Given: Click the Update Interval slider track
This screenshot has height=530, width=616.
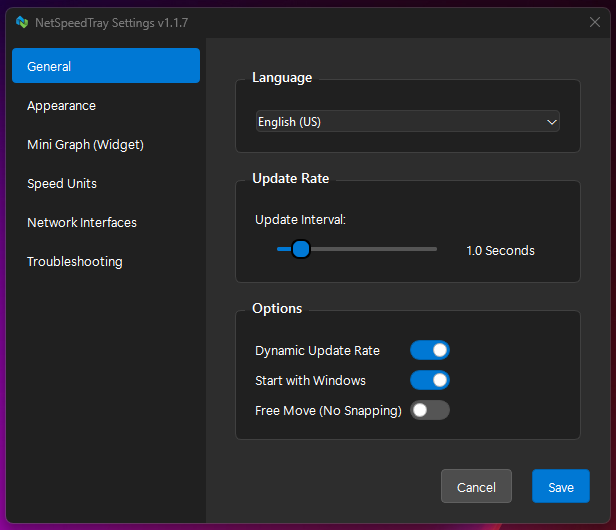Looking at the screenshot, I should (357, 249).
